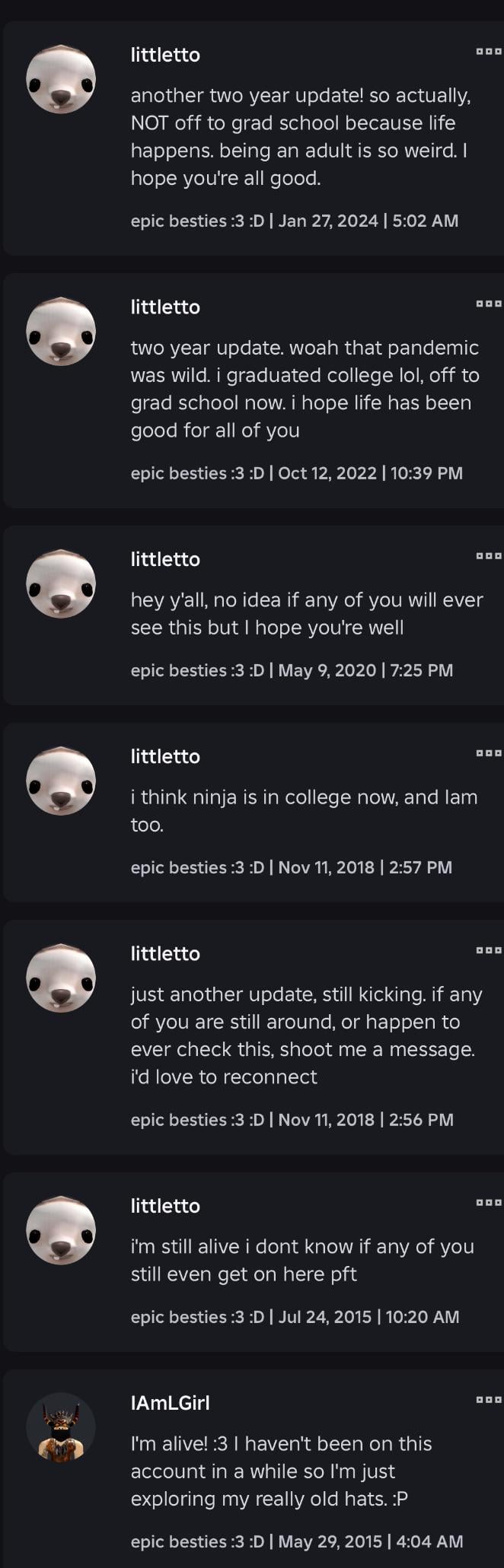Screen dimensions: 504x1568
Task: Show options for the 2:56 PM post
Action: tap(488, 950)
